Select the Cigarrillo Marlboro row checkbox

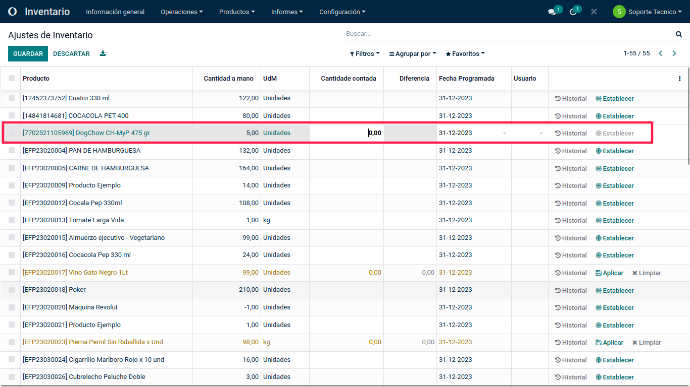[x=11, y=359]
